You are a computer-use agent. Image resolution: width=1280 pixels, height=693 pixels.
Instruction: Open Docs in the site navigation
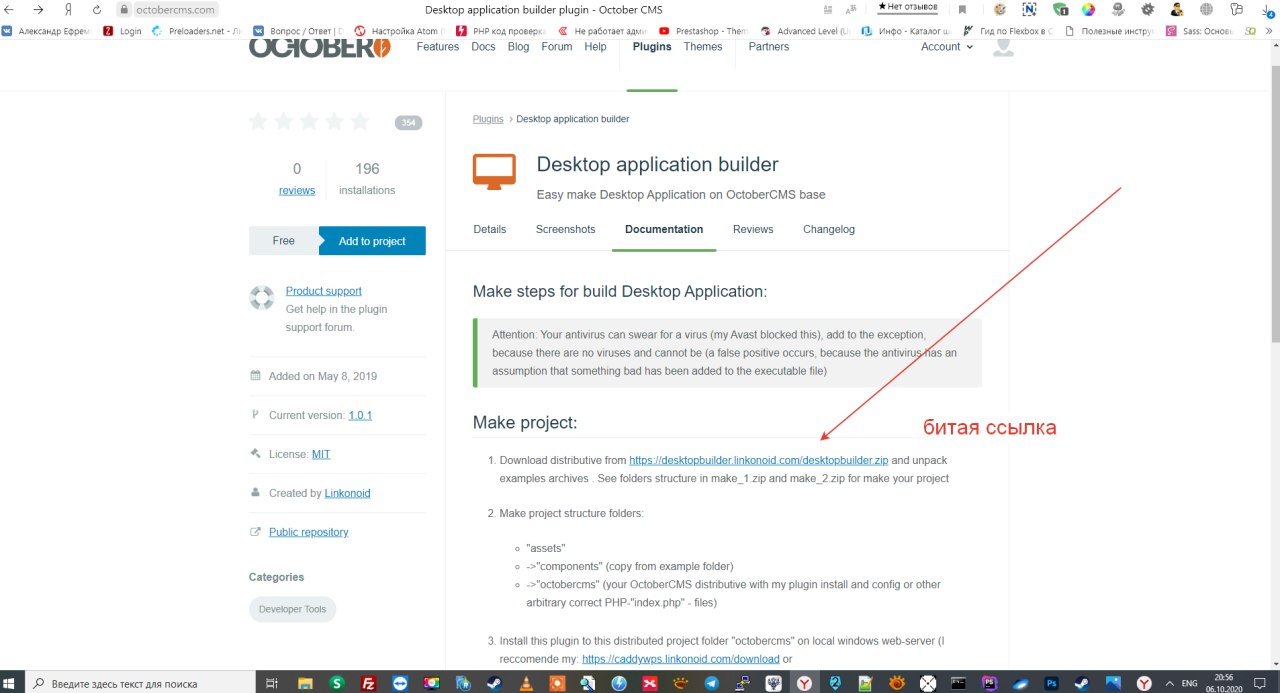483,47
